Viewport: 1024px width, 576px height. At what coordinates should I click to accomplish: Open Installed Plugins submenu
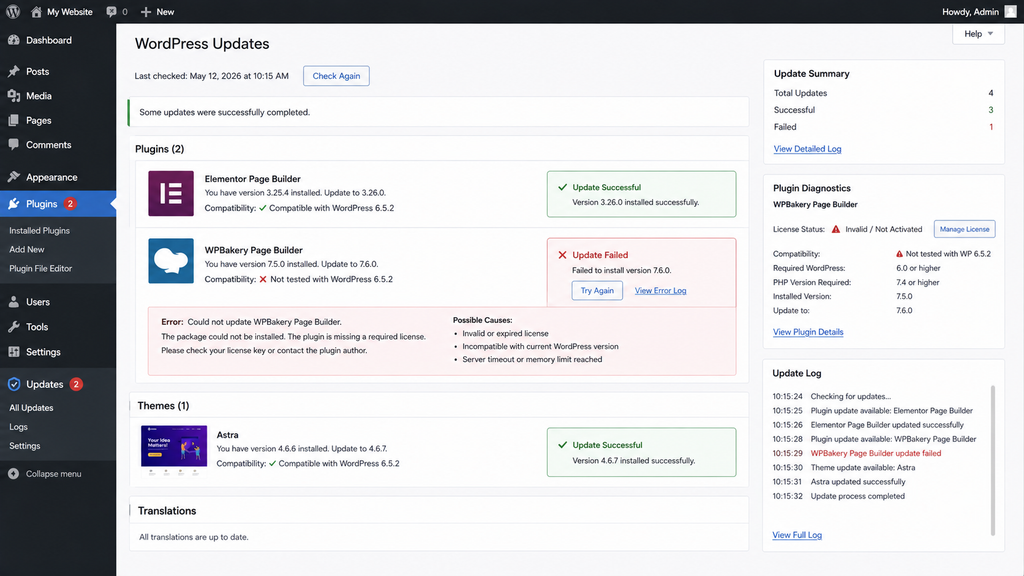pos(39,231)
